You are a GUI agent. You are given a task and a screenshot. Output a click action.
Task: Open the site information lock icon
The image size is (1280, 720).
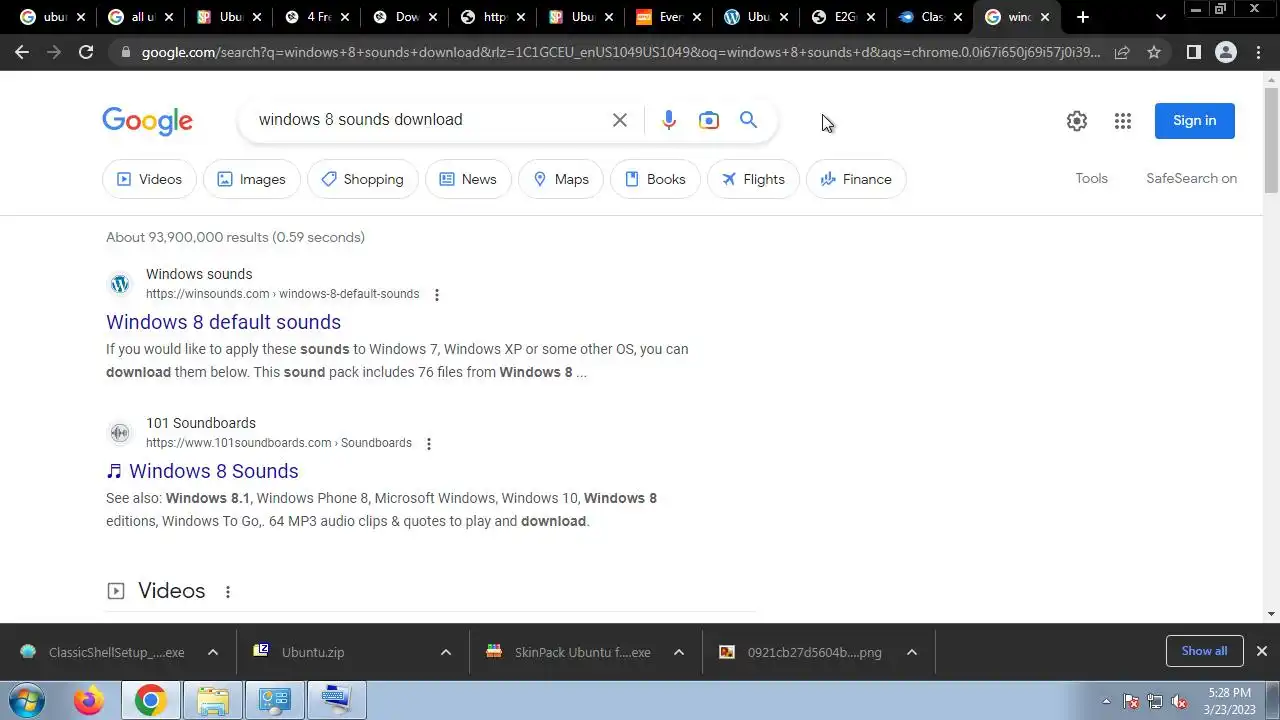click(x=124, y=52)
